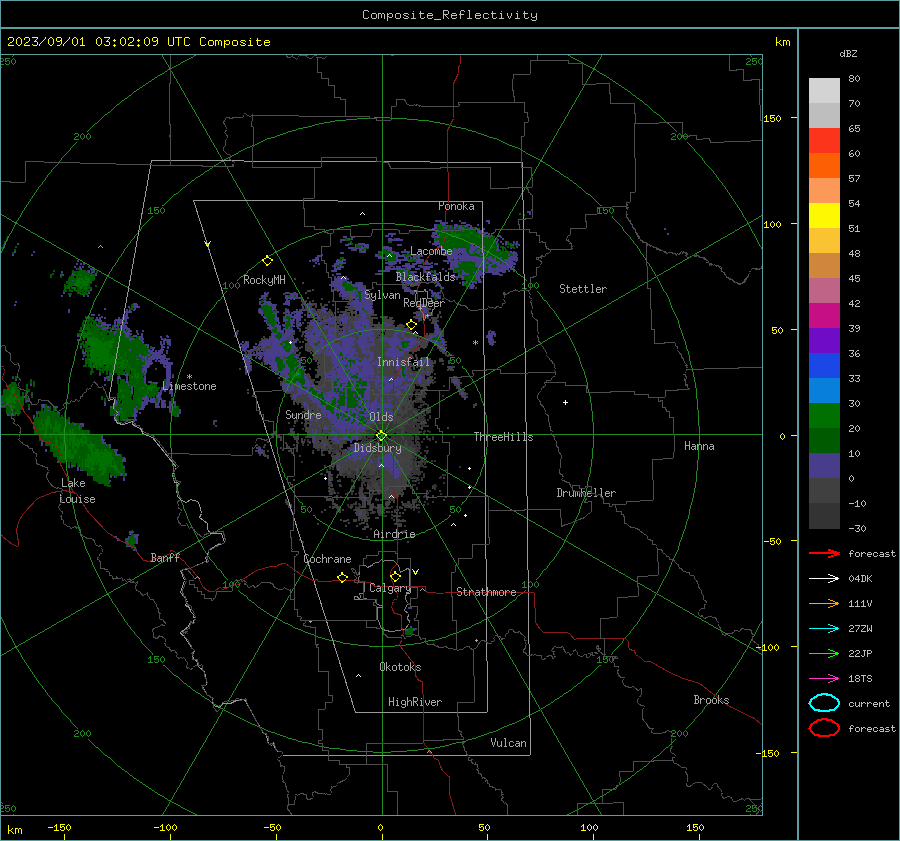Image resolution: width=900 pixels, height=841 pixels.
Task: Click the -150 tick on bottom axis
Action: pyautogui.click(x=59, y=827)
